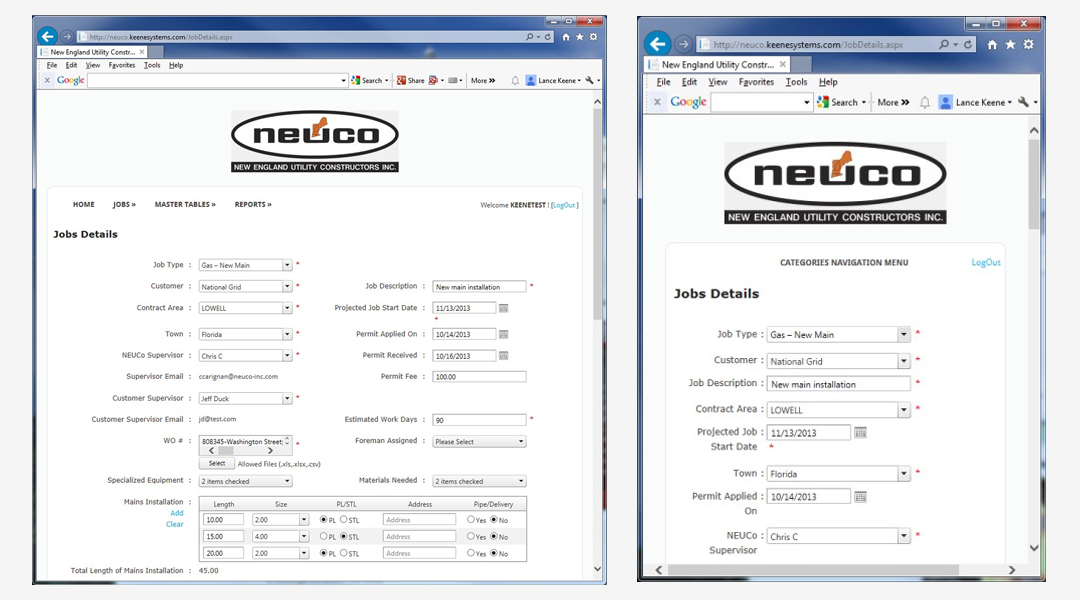The height and width of the screenshot is (600, 1080).
Task: Open the Customer Supervisor dropdown showing Jeff Duck
Action: click(x=245, y=398)
